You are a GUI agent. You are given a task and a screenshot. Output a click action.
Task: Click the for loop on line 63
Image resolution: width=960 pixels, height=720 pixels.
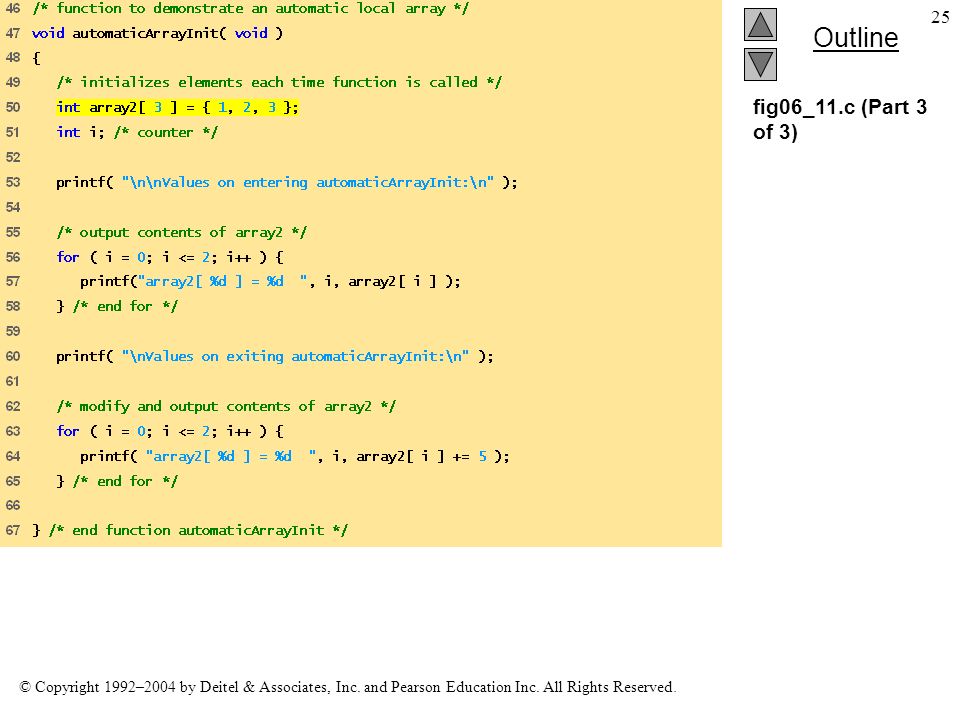pos(170,432)
